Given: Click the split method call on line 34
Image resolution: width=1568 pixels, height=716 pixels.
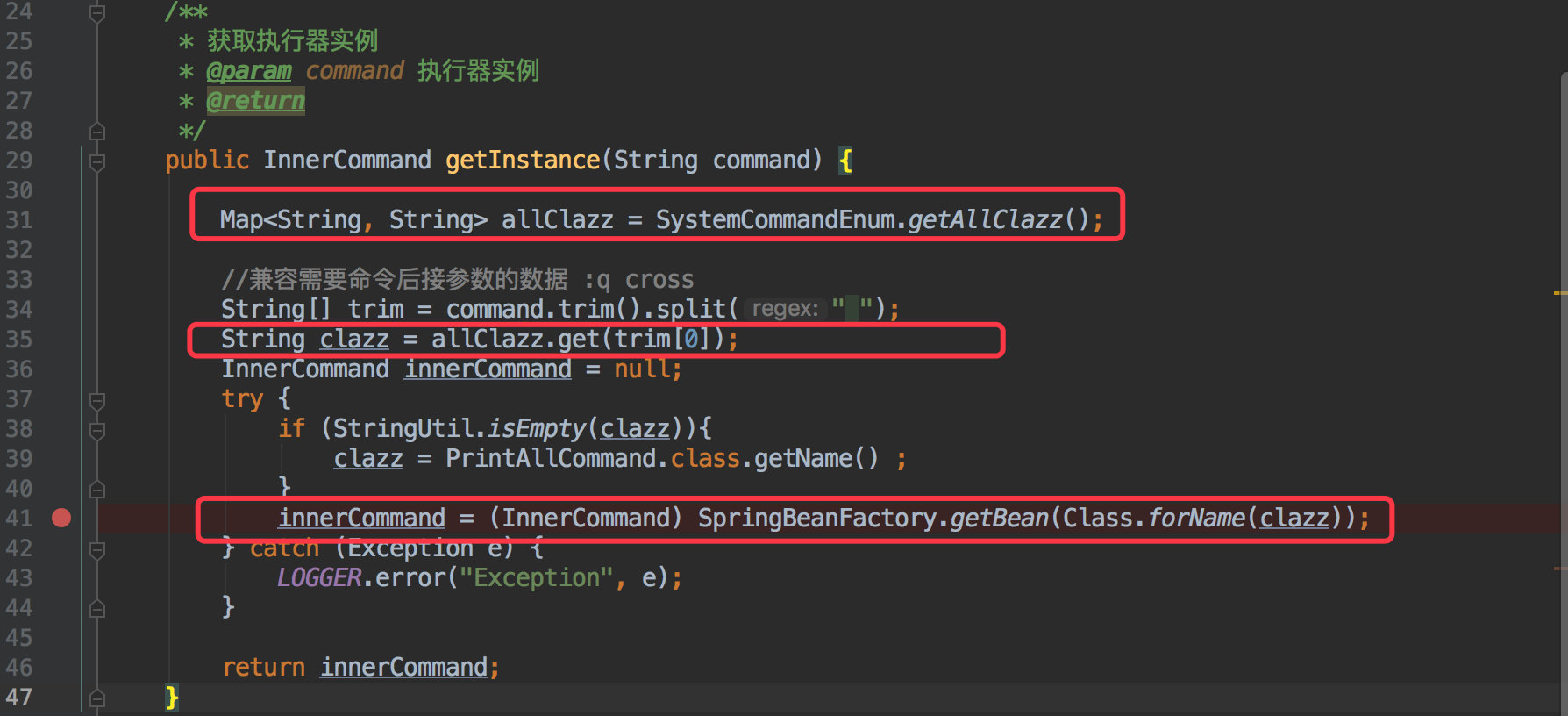Looking at the screenshot, I should (691, 309).
